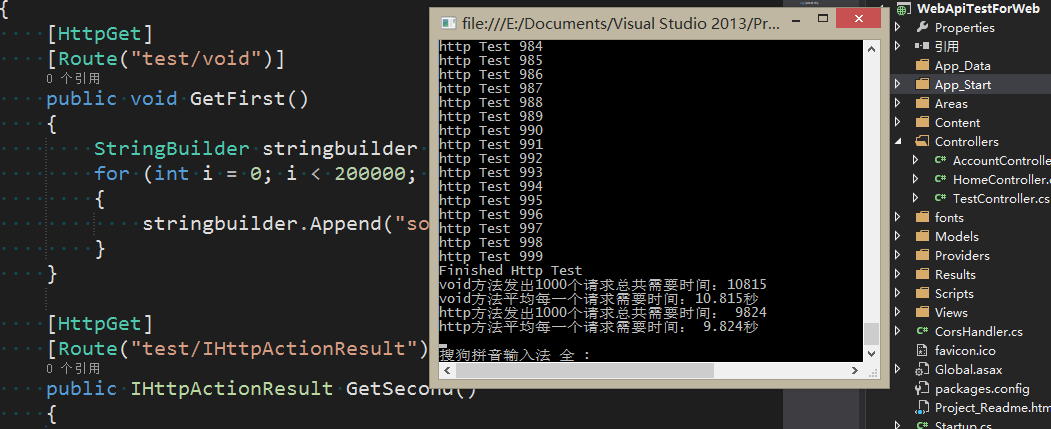This screenshot has width=1051, height=429.
Task: Click the fonts folder icon
Action: coord(922,217)
